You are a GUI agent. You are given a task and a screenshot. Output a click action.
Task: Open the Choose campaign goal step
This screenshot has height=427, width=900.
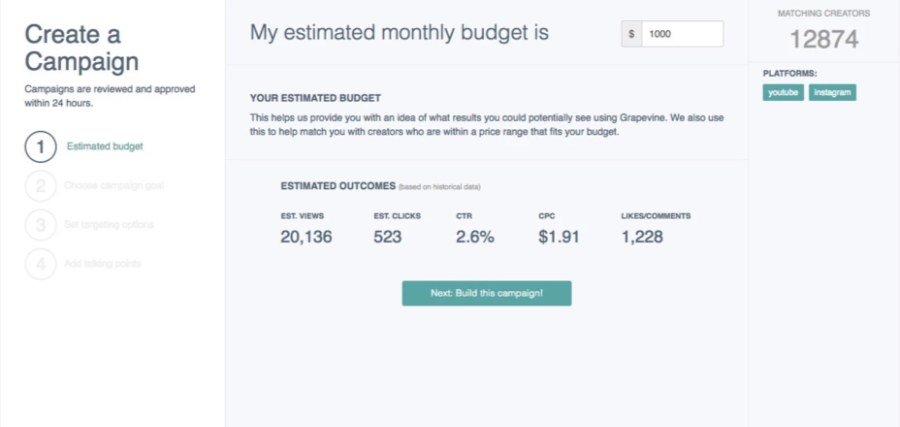click(x=114, y=186)
